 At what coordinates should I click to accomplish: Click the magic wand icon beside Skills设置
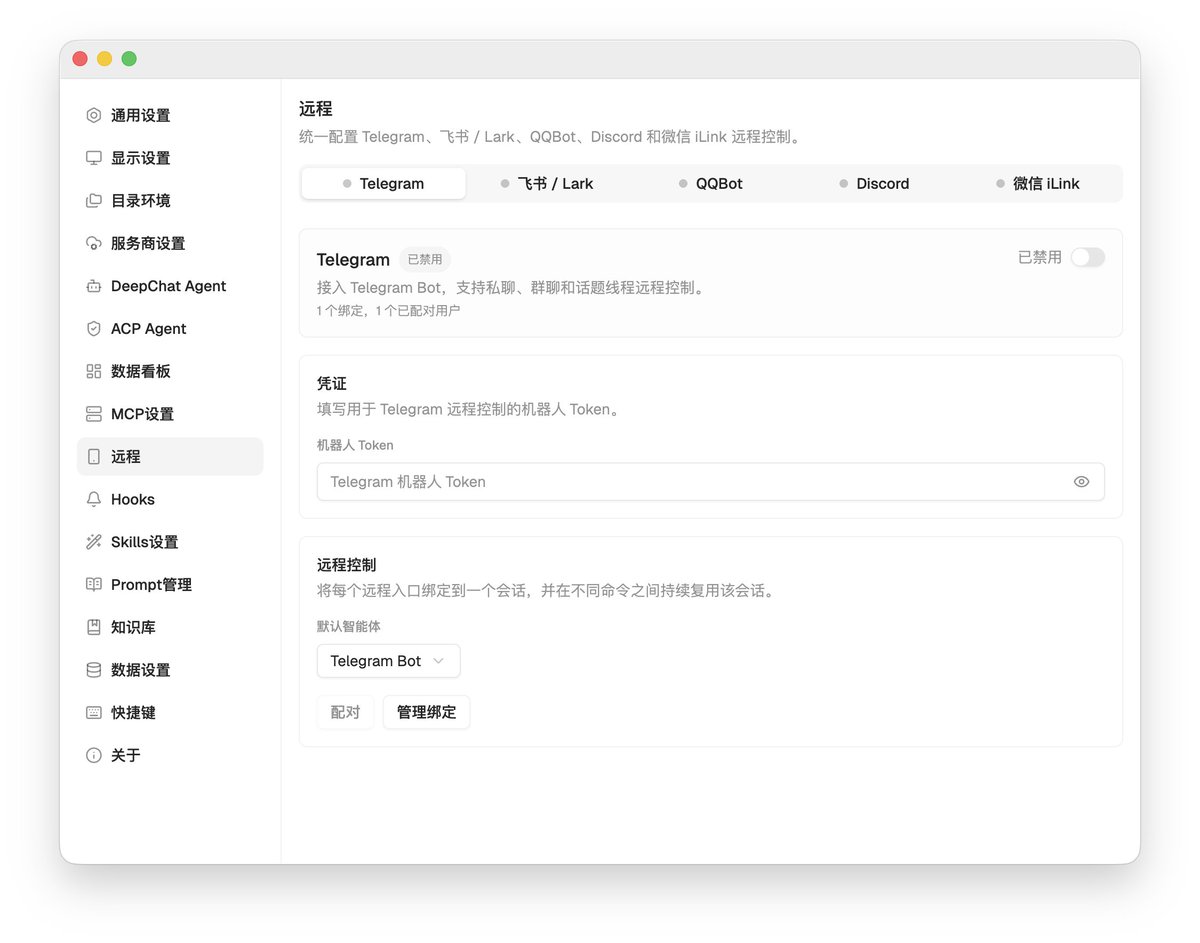point(94,542)
